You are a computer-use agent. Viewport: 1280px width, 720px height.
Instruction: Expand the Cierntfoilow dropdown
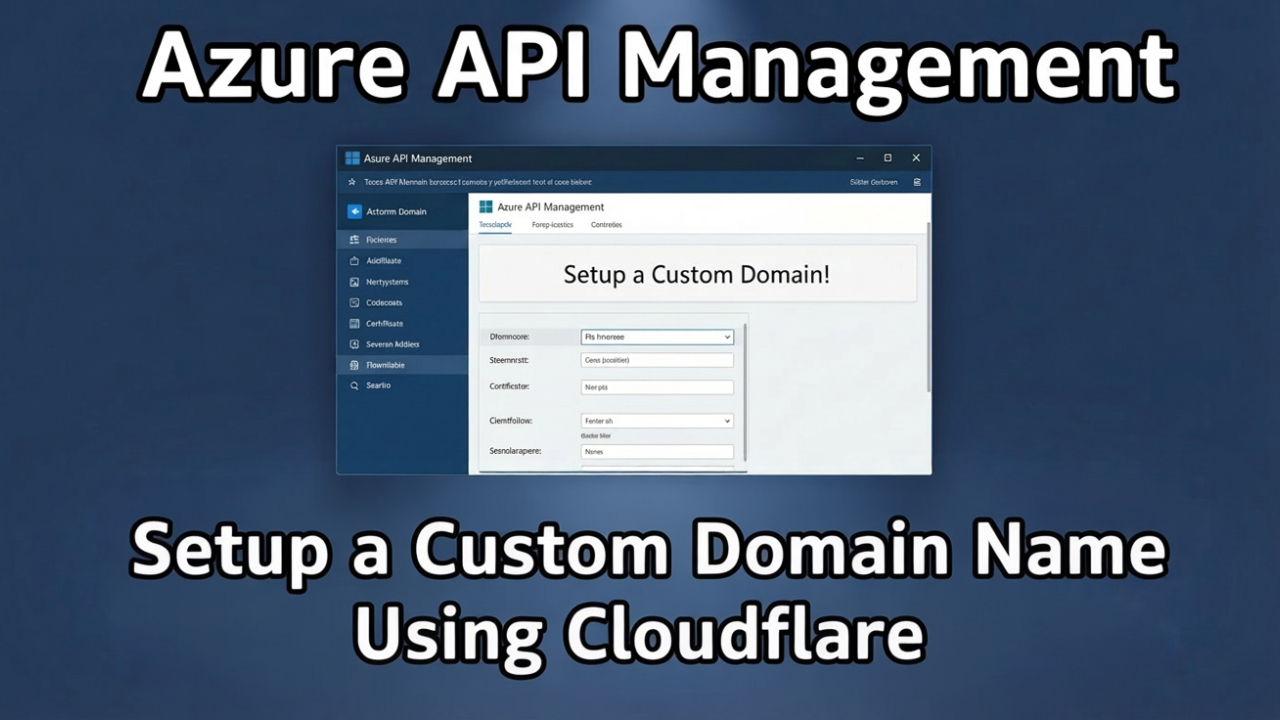point(656,420)
